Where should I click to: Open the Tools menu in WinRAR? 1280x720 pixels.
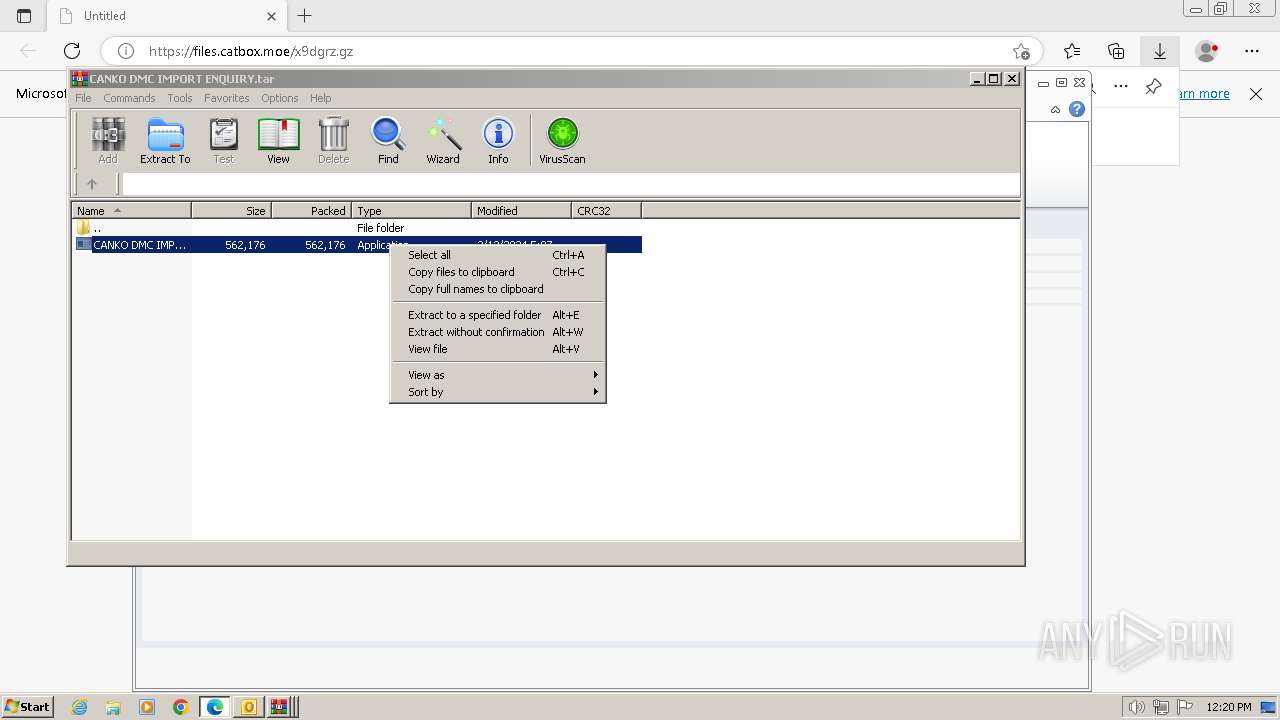pyautogui.click(x=180, y=98)
